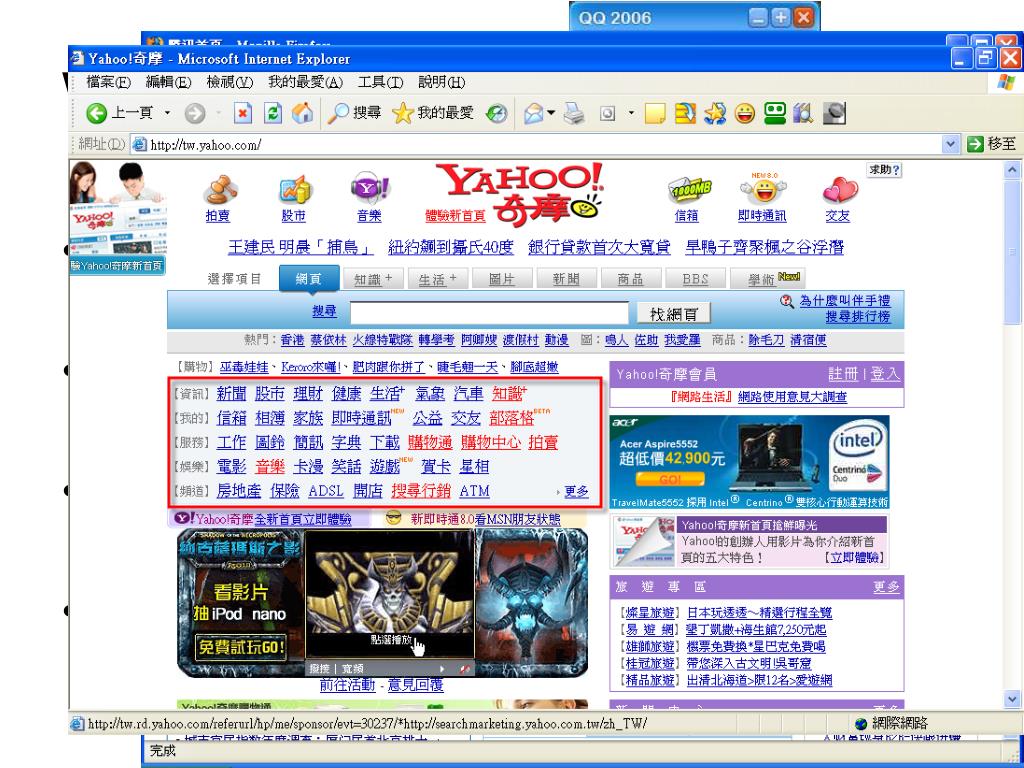Click the 移至 Go button

pyautogui.click(x=993, y=144)
